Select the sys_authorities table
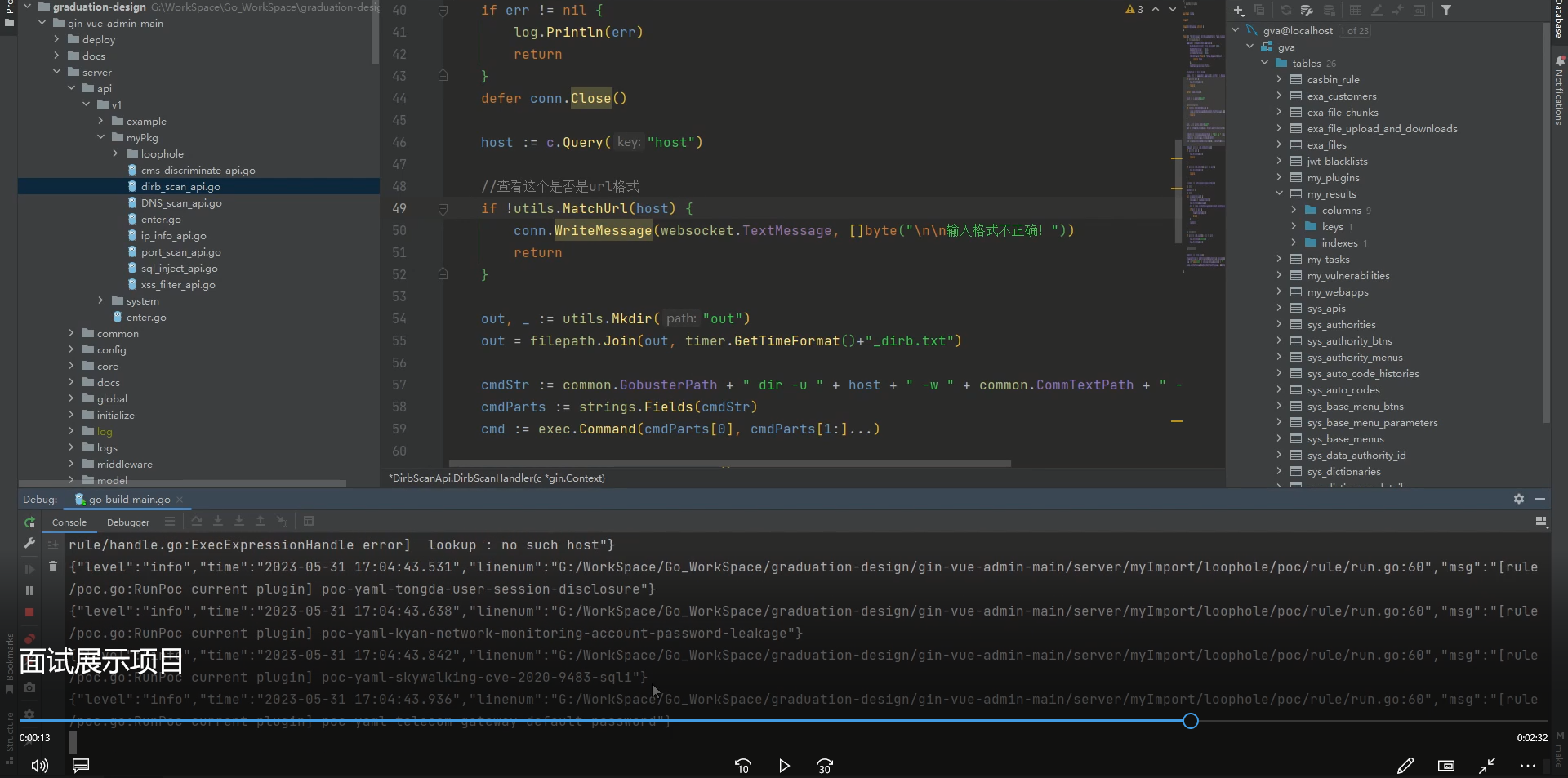Viewport: 1568px width, 778px height. click(x=1341, y=324)
